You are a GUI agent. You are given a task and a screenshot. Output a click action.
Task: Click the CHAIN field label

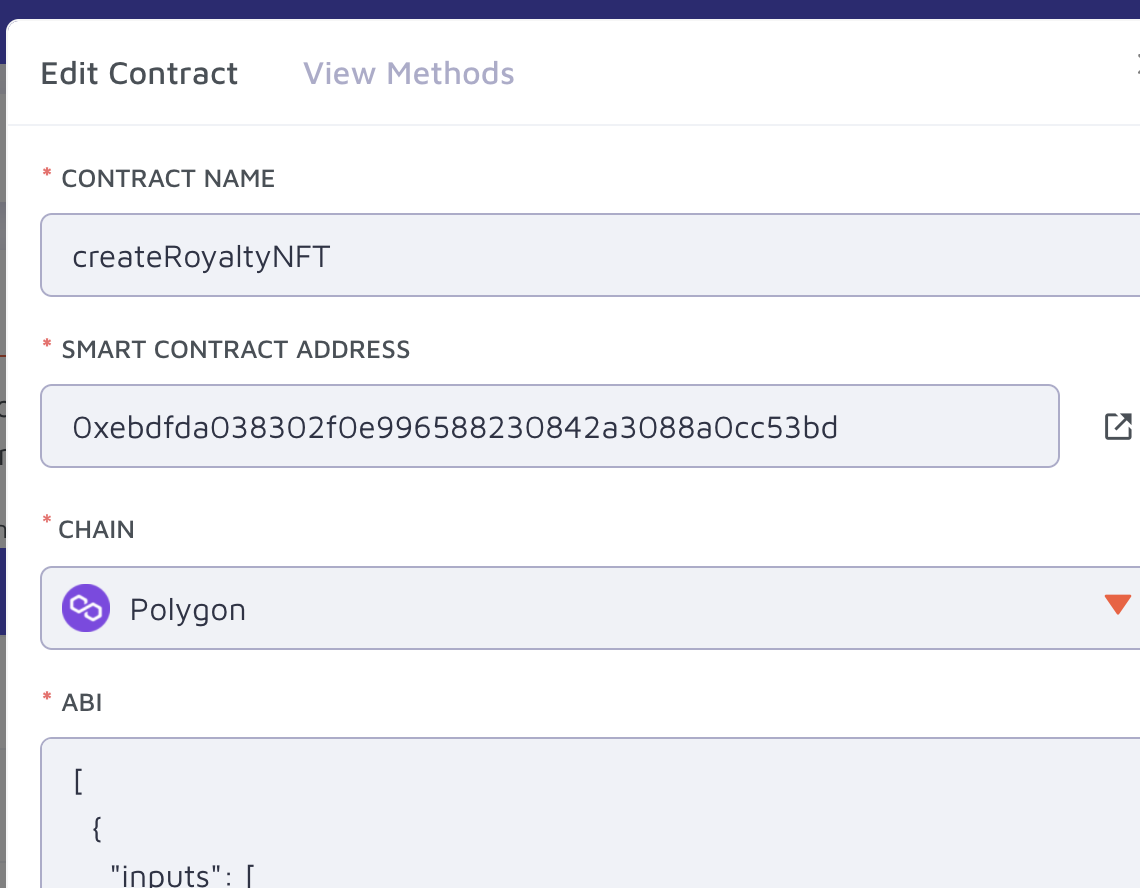[x=96, y=529]
